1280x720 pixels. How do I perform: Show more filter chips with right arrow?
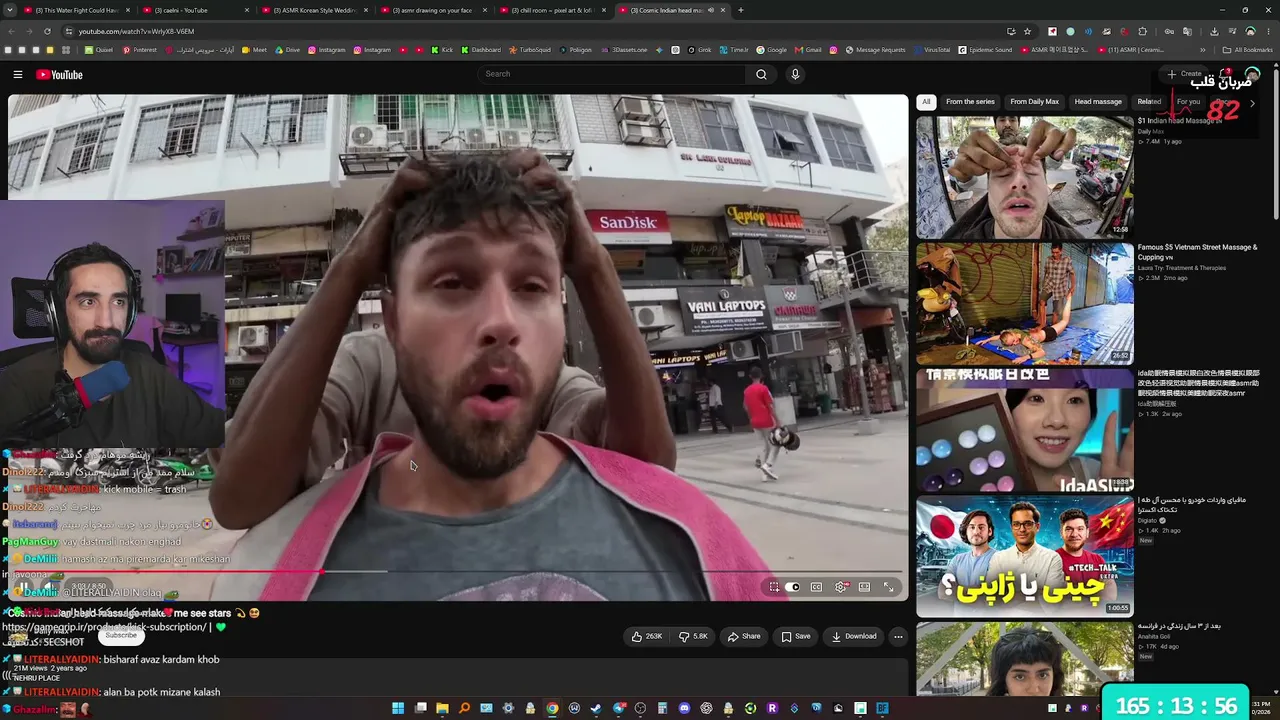pos(1252,102)
